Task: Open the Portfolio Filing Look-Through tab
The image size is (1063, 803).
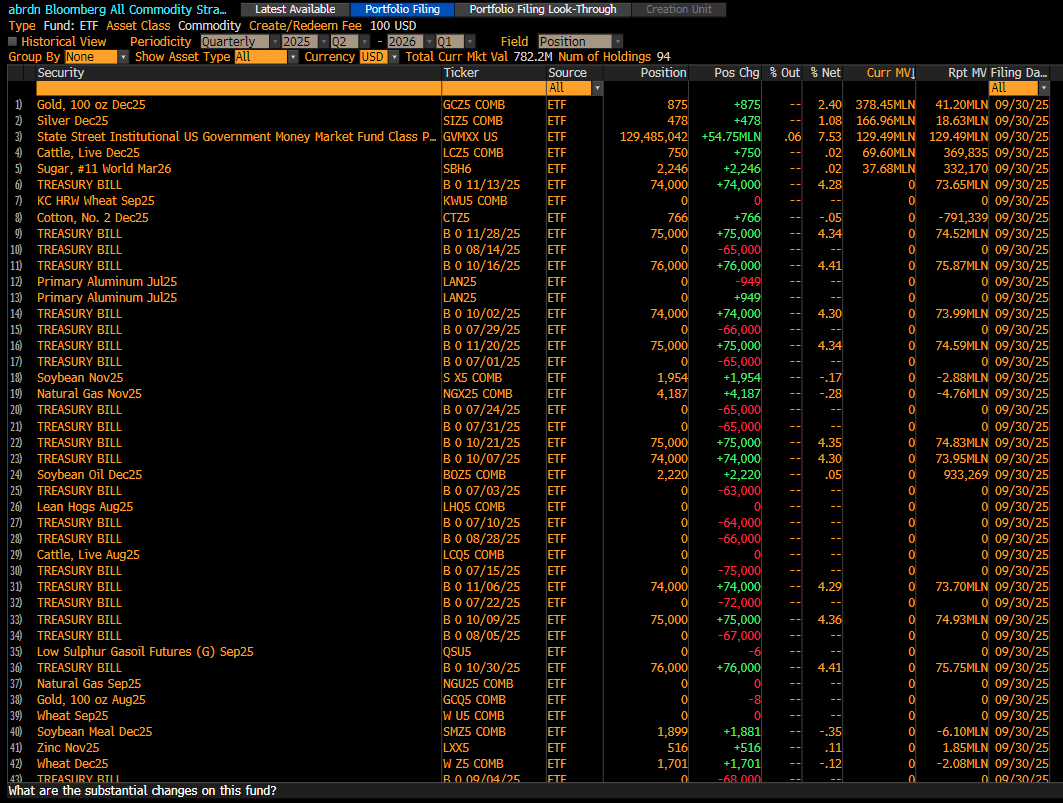Action: [543, 9]
